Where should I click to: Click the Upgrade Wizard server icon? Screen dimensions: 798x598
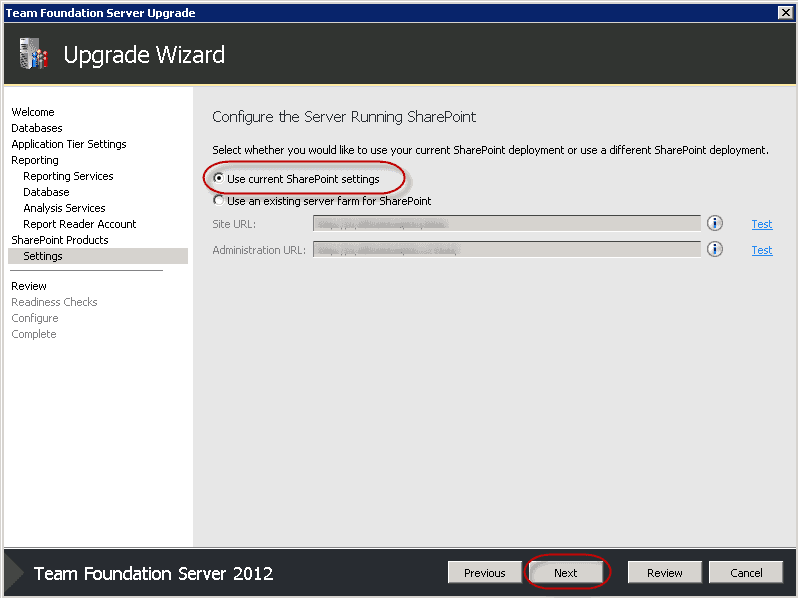33,54
